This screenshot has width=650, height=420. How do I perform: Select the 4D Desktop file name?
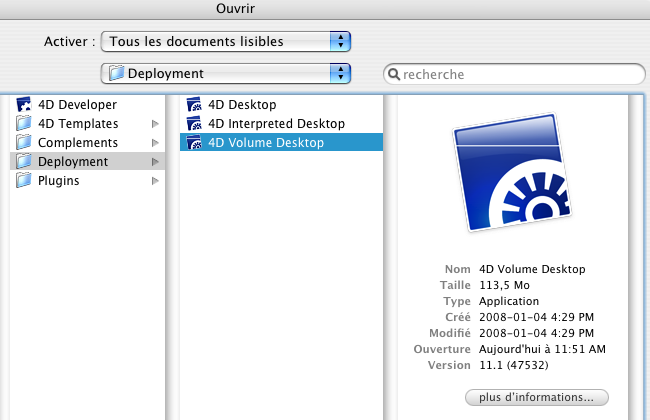242,105
